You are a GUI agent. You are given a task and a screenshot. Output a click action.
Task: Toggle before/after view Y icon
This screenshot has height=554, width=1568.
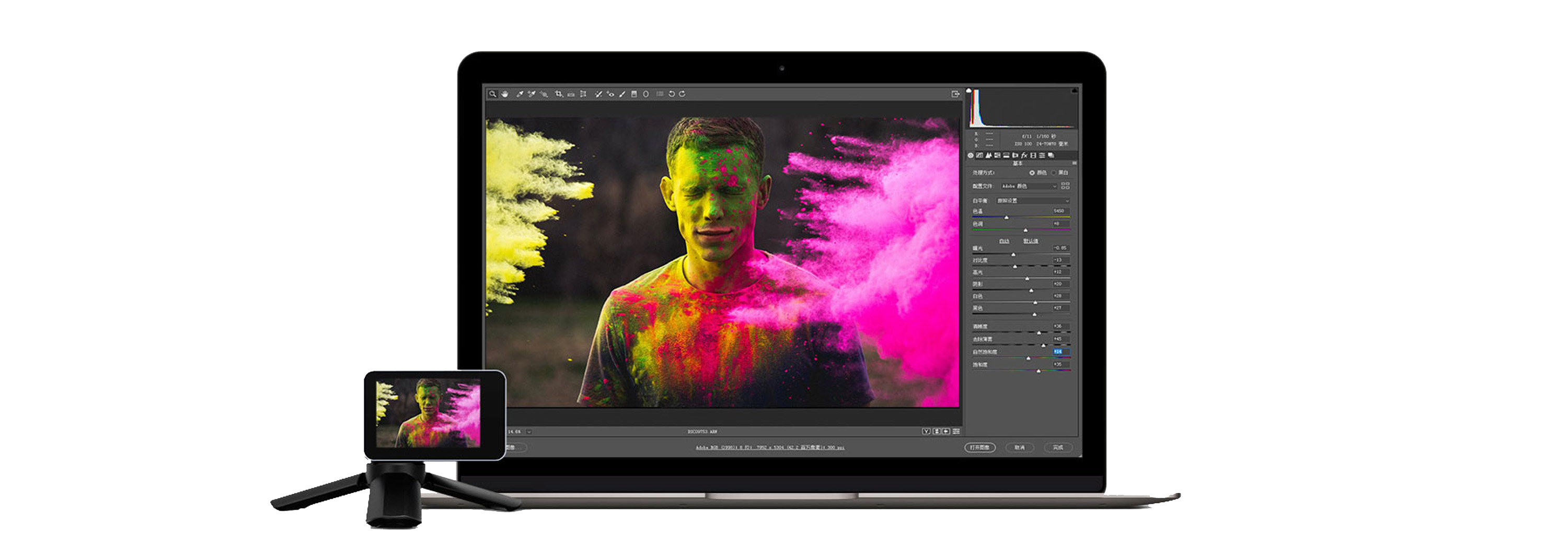[927, 432]
